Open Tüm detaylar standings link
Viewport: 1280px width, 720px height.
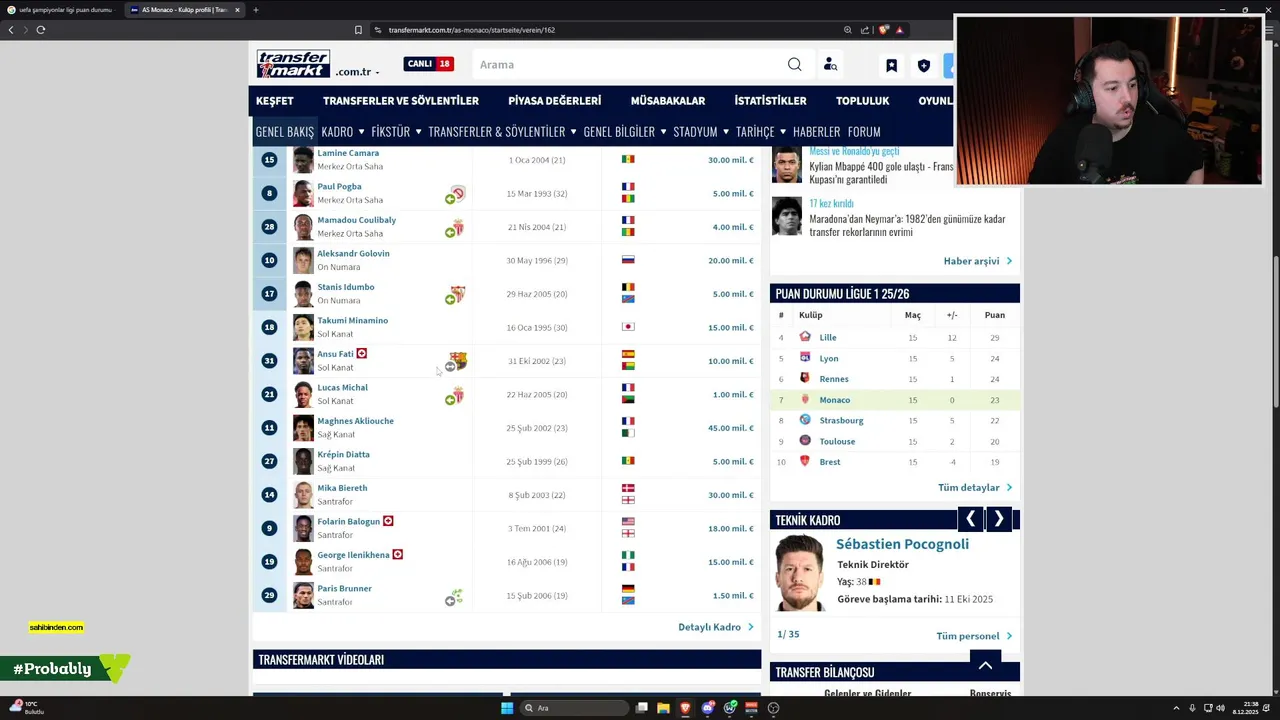(x=974, y=488)
